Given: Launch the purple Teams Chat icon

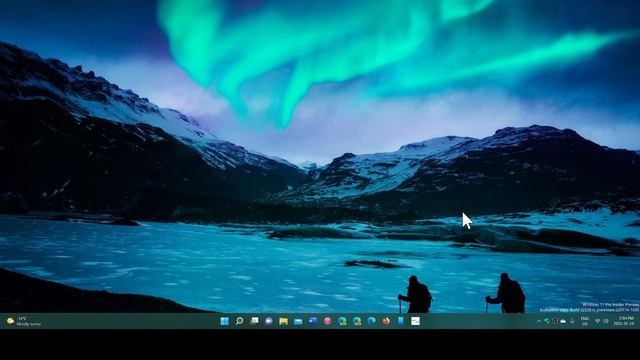Looking at the screenshot, I should pyautogui.click(x=269, y=321).
